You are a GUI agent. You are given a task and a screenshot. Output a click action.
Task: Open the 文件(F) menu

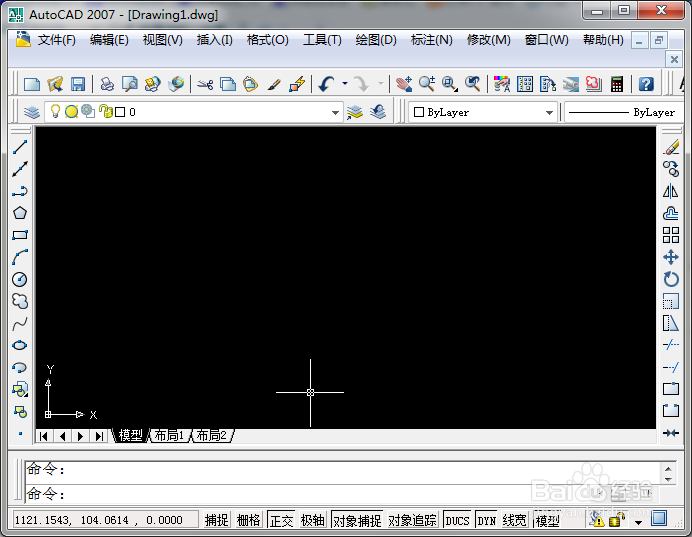pyautogui.click(x=56, y=40)
